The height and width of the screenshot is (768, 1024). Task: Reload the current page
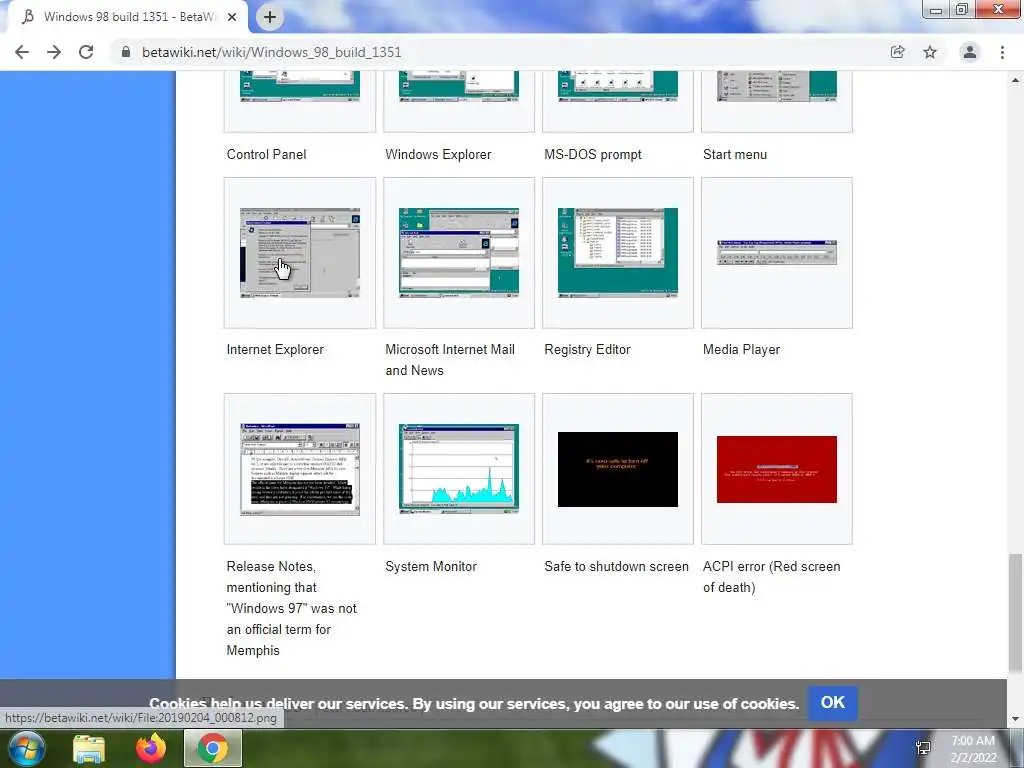pyautogui.click(x=86, y=52)
